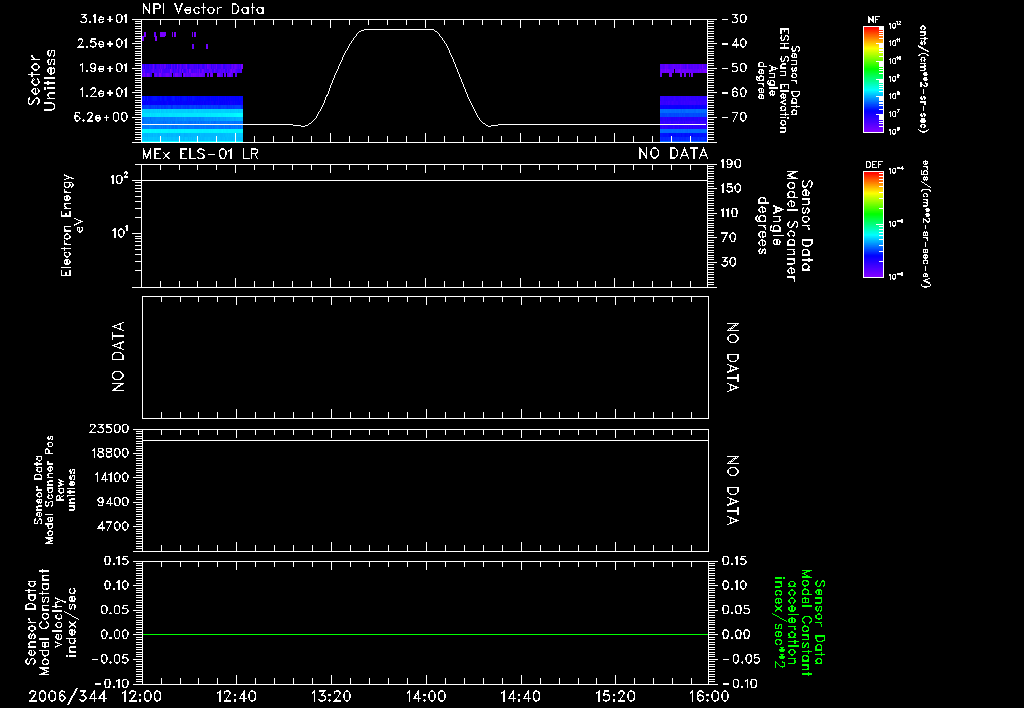Select the "Electron Energy eV" axis label

click(71, 225)
